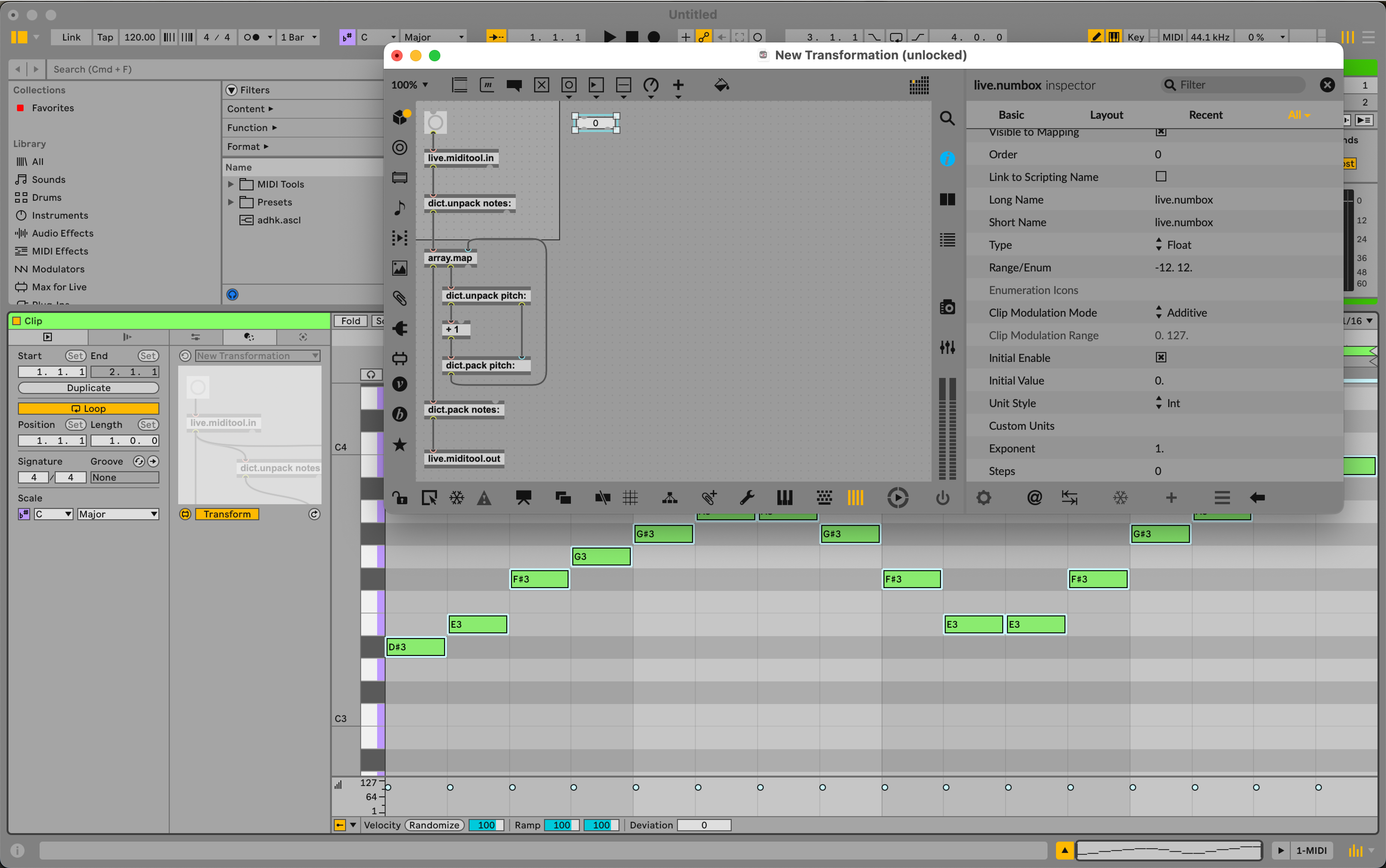Click the inspector @ attributes icon

pos(1034,498)
